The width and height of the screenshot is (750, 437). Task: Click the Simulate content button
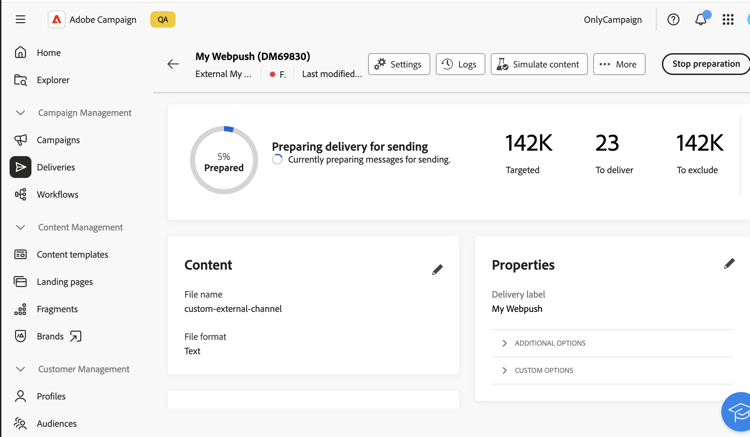(x=539, y=64)
